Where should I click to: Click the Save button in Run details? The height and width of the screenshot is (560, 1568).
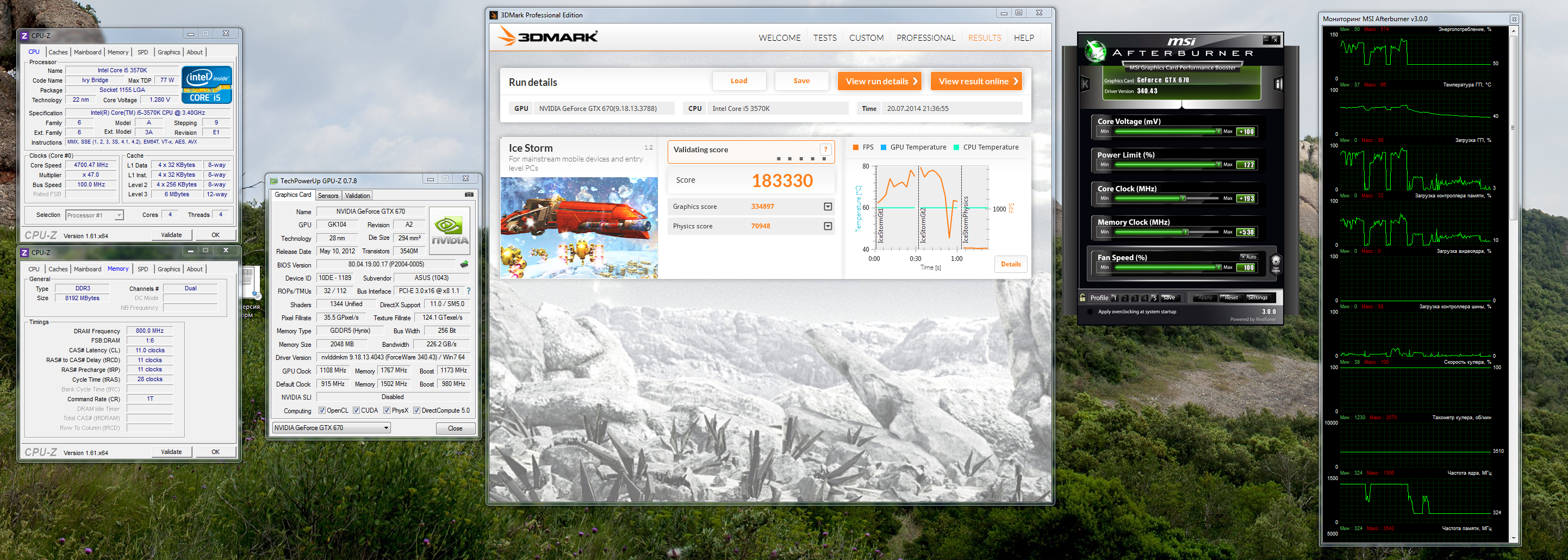point(801,81)
